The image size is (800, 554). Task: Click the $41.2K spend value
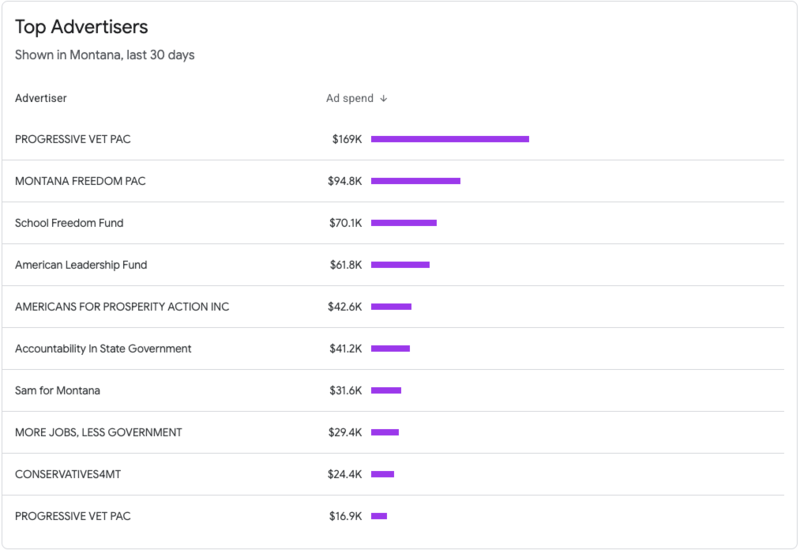point(345,348)
